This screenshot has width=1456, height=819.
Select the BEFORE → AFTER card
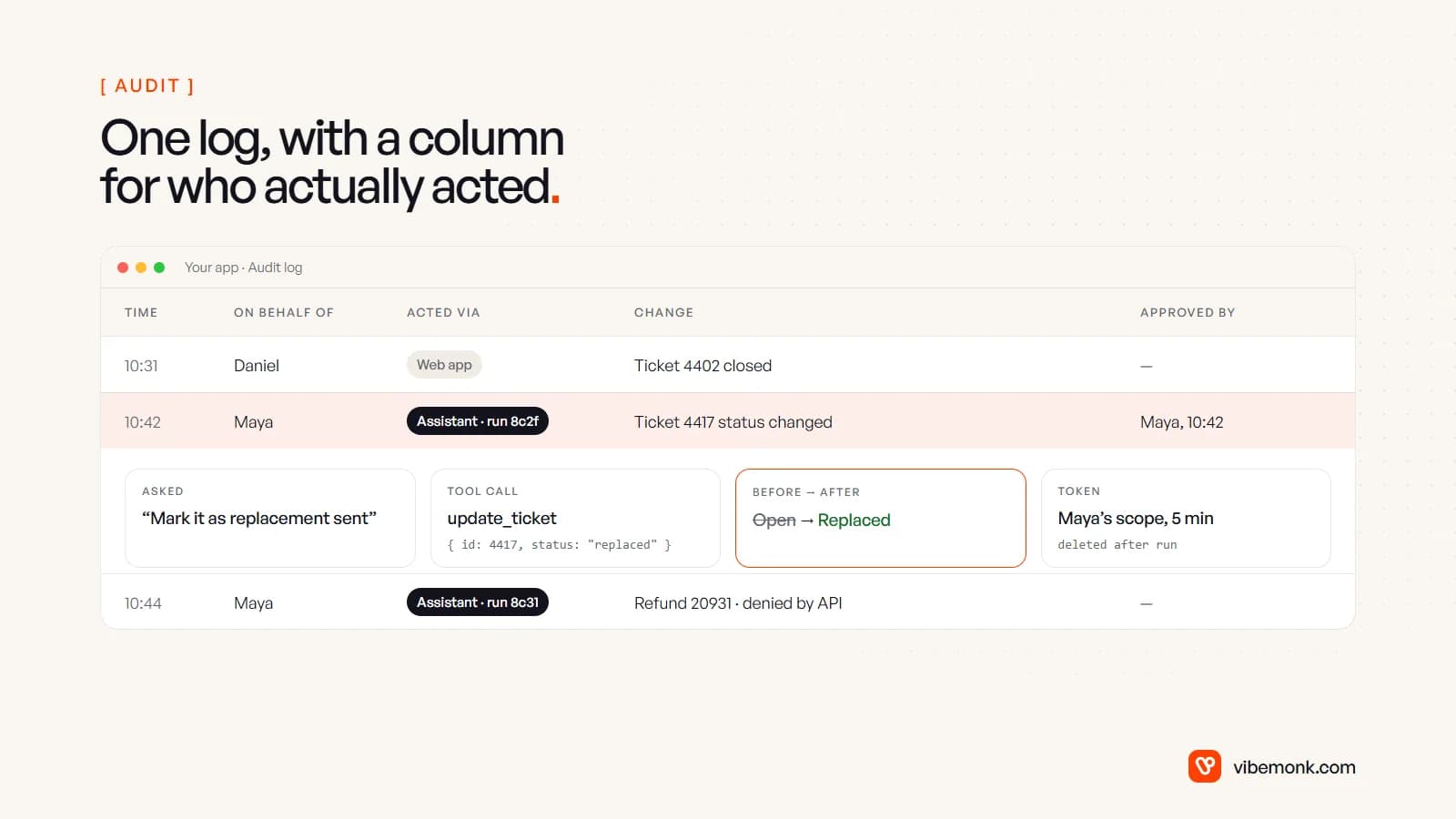(x=881, y=518)
